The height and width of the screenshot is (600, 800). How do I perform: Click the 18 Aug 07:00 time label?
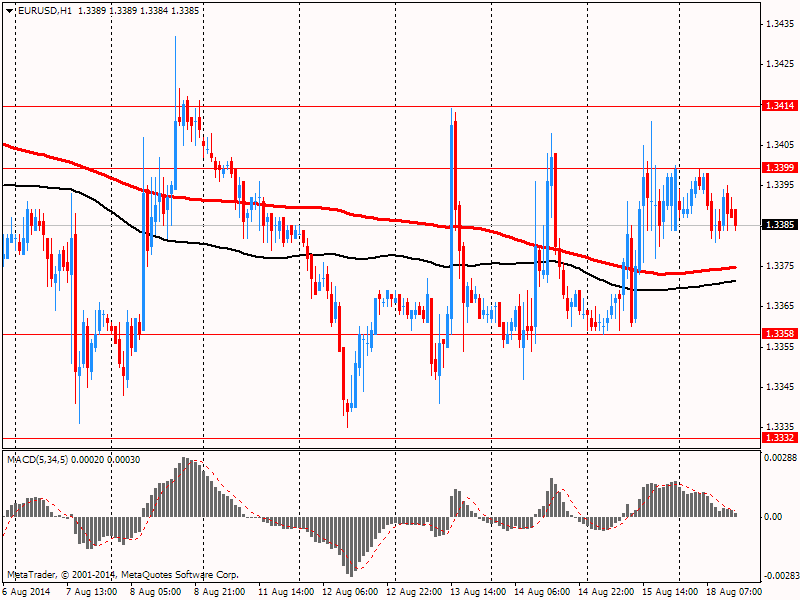[735, 592]
